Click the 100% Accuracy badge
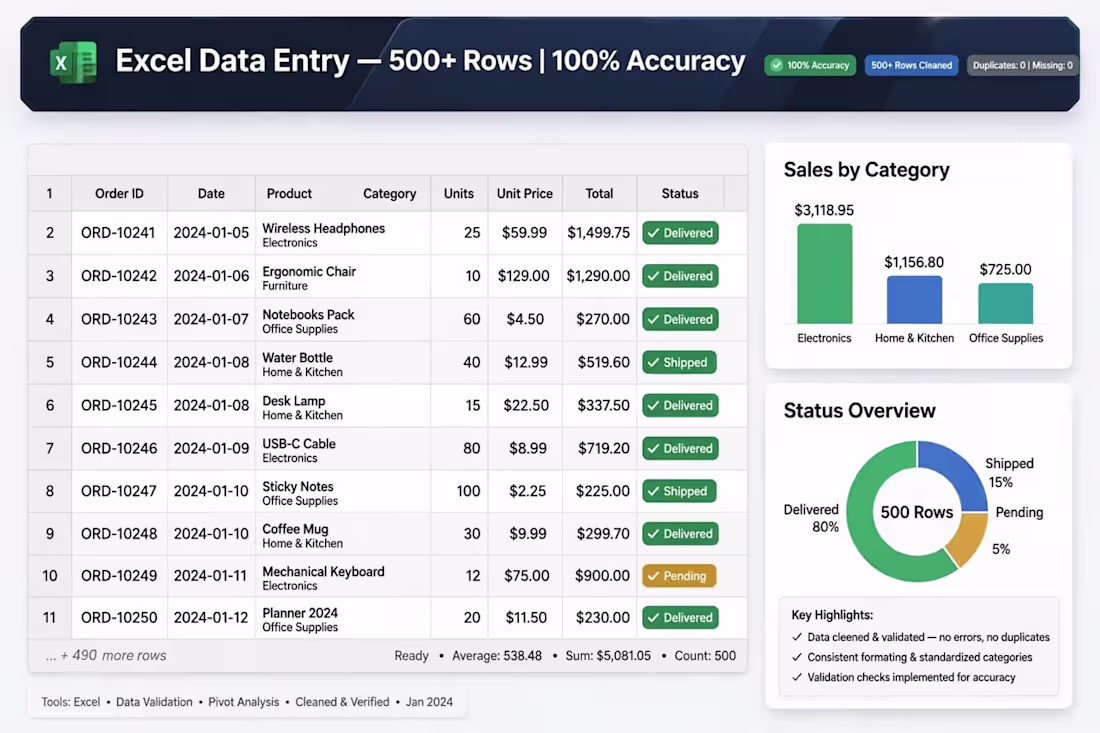 pyautogui.click(x=810, y=65)
